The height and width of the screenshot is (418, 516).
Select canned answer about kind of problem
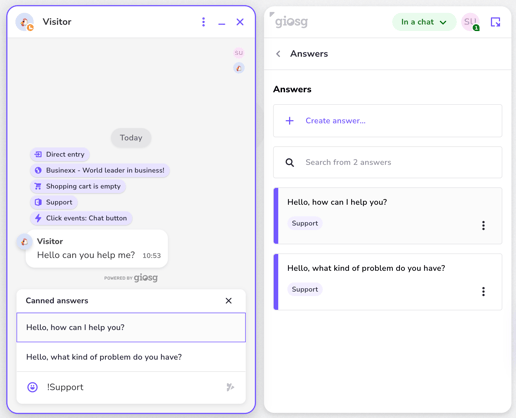[x=131, y=357]
